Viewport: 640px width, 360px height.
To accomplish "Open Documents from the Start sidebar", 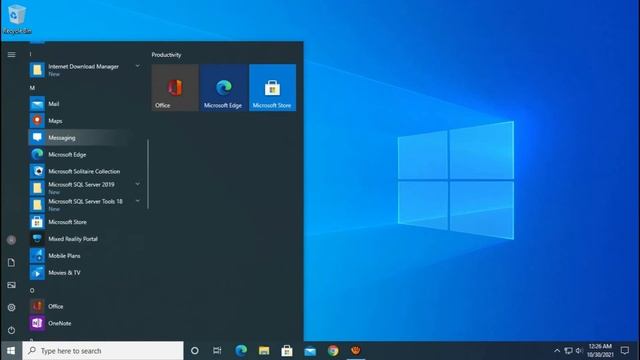I will point(11,262).
